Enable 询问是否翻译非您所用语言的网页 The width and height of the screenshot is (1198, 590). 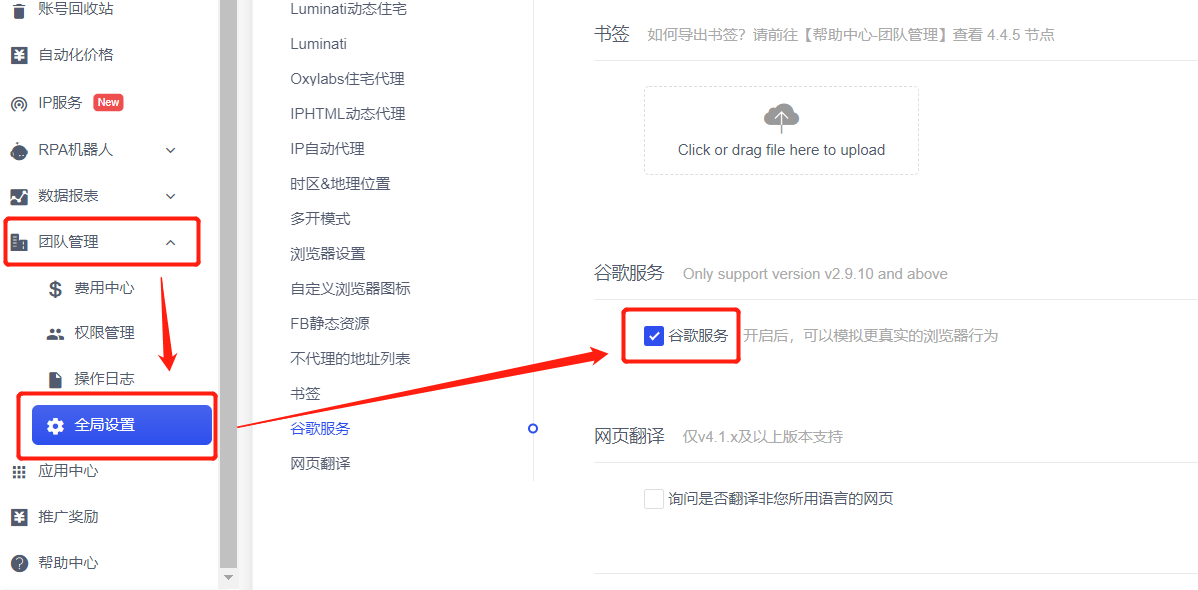[x=653, y=498]
